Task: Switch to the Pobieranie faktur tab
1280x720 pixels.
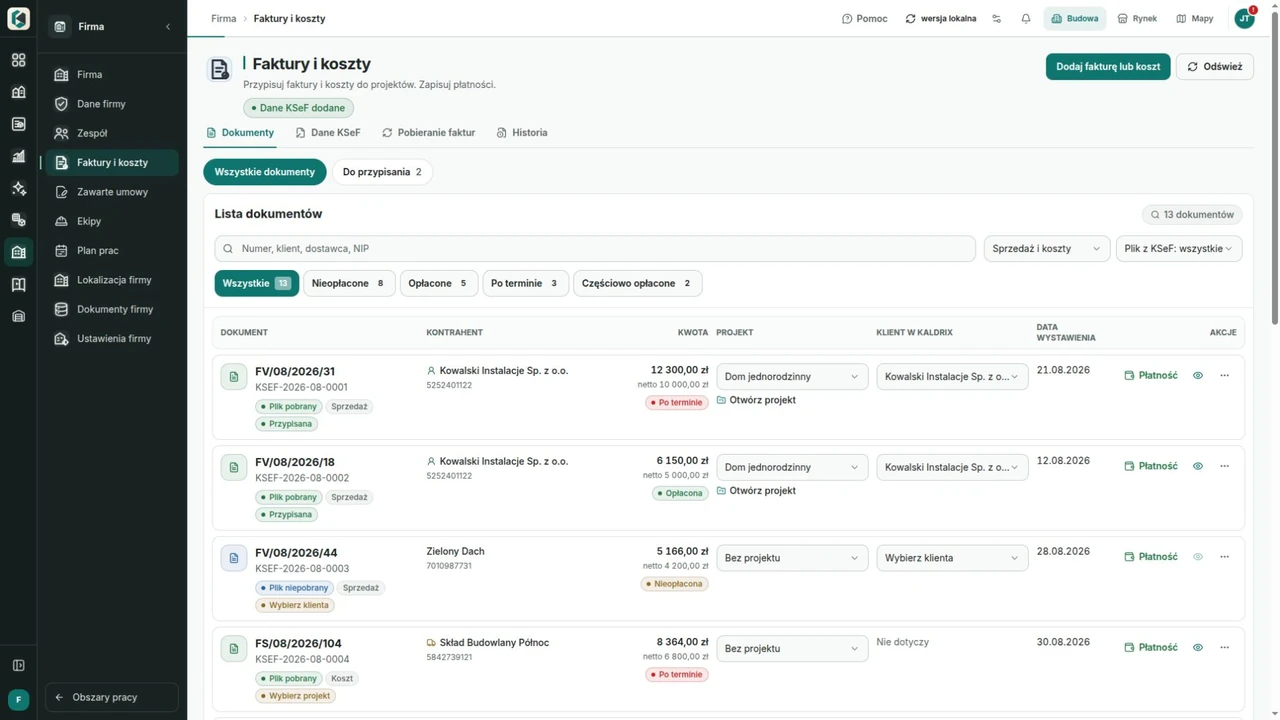Action: click(428, 133)
